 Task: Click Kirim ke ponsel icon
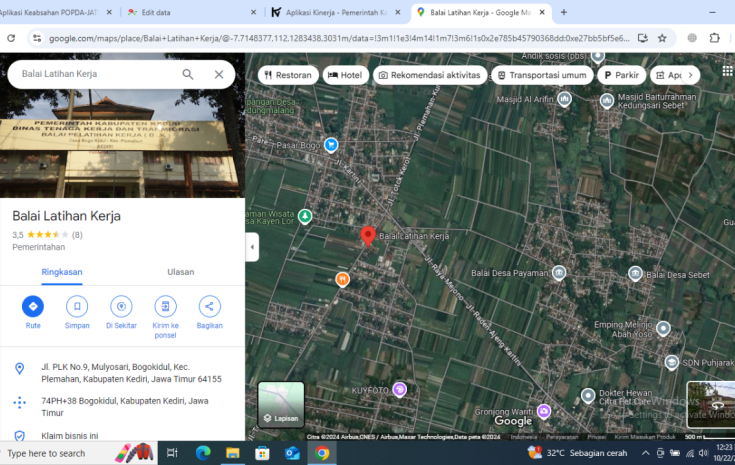(165, 306)
